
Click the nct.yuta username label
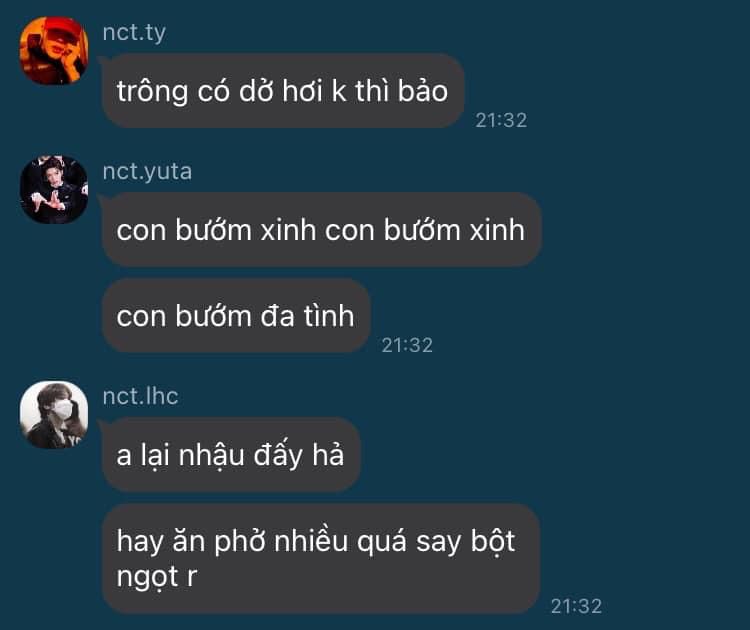tap(147, 171)
